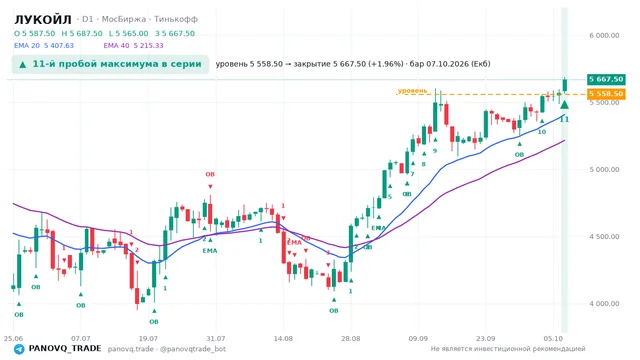Image resolution: width=640 pixels, height=360 pixels.
Task: Click the green 5 667.50 price tag
Action: pyautogui.click(x=606, y=79)
